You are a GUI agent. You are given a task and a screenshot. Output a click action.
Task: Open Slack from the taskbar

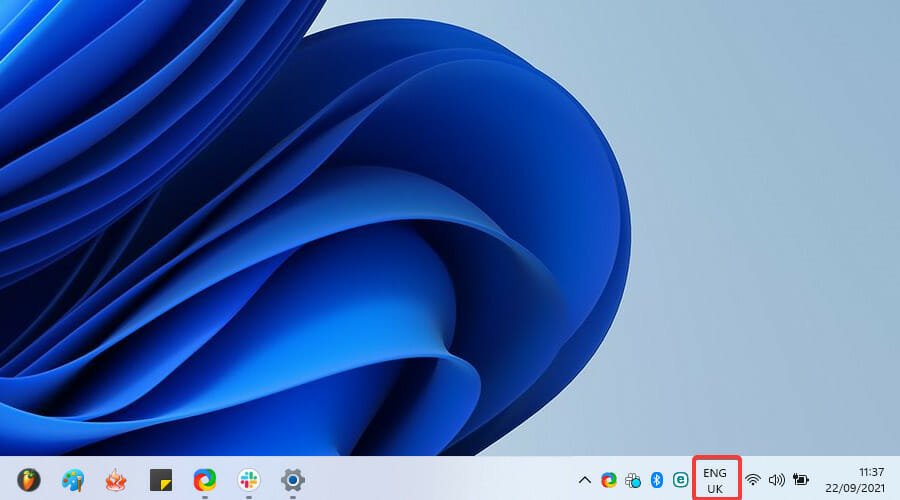coord(249,479)
